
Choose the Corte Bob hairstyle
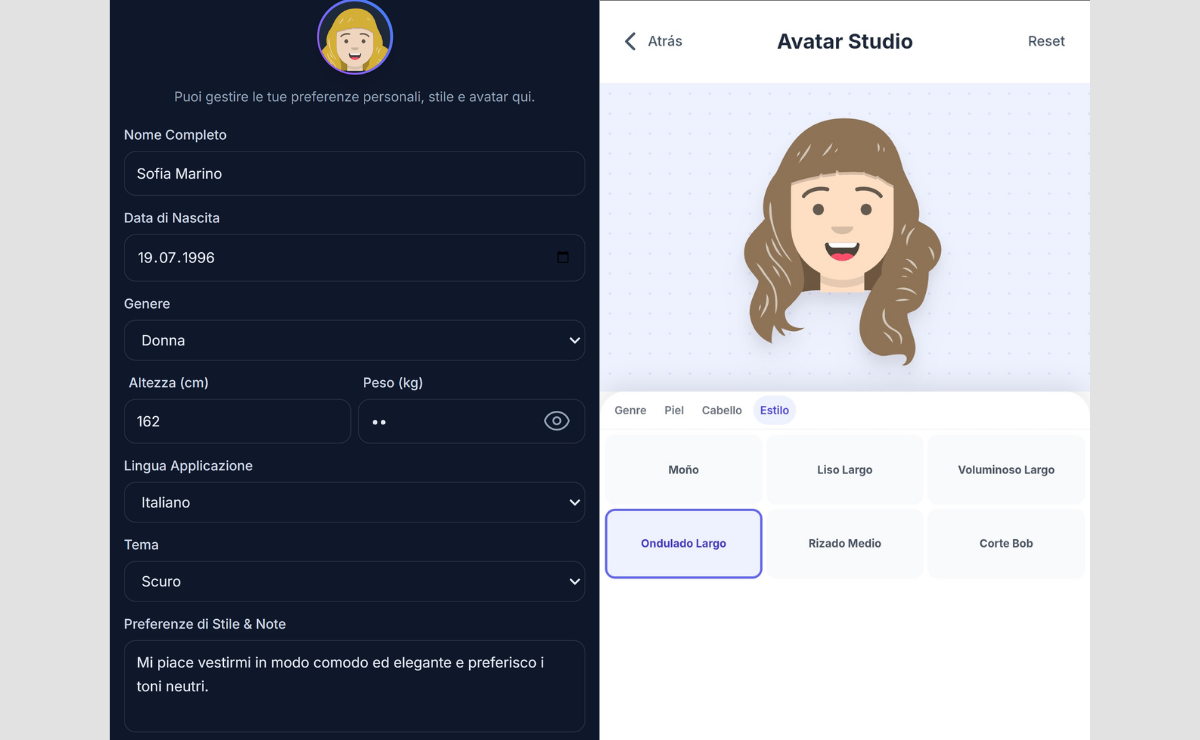(x=1006, y=544)
